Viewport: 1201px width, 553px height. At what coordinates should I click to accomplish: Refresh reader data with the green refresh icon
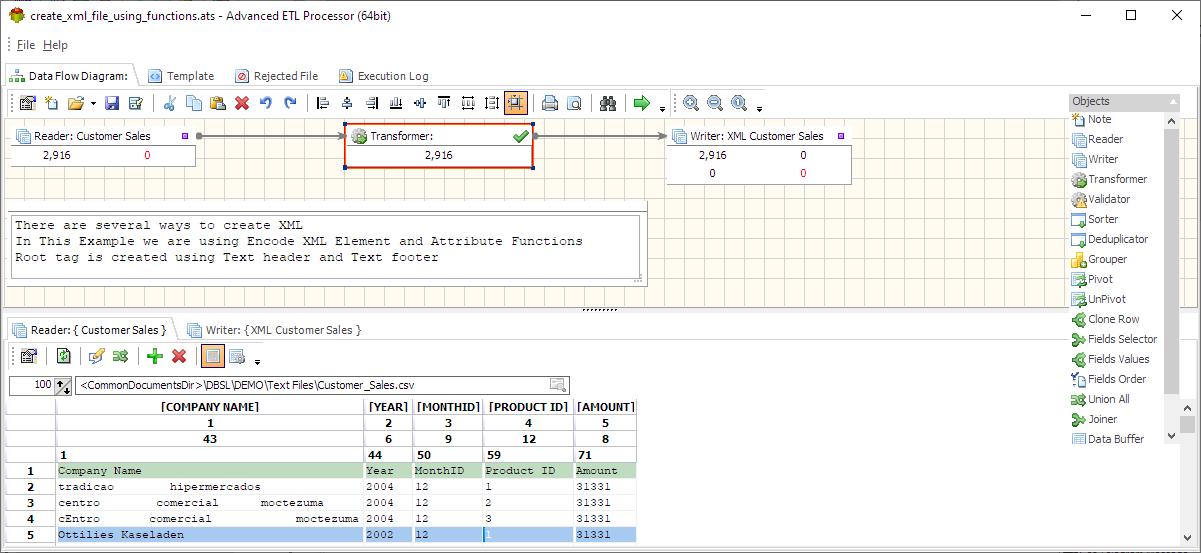pyautogui.click(x=63, y=355)
